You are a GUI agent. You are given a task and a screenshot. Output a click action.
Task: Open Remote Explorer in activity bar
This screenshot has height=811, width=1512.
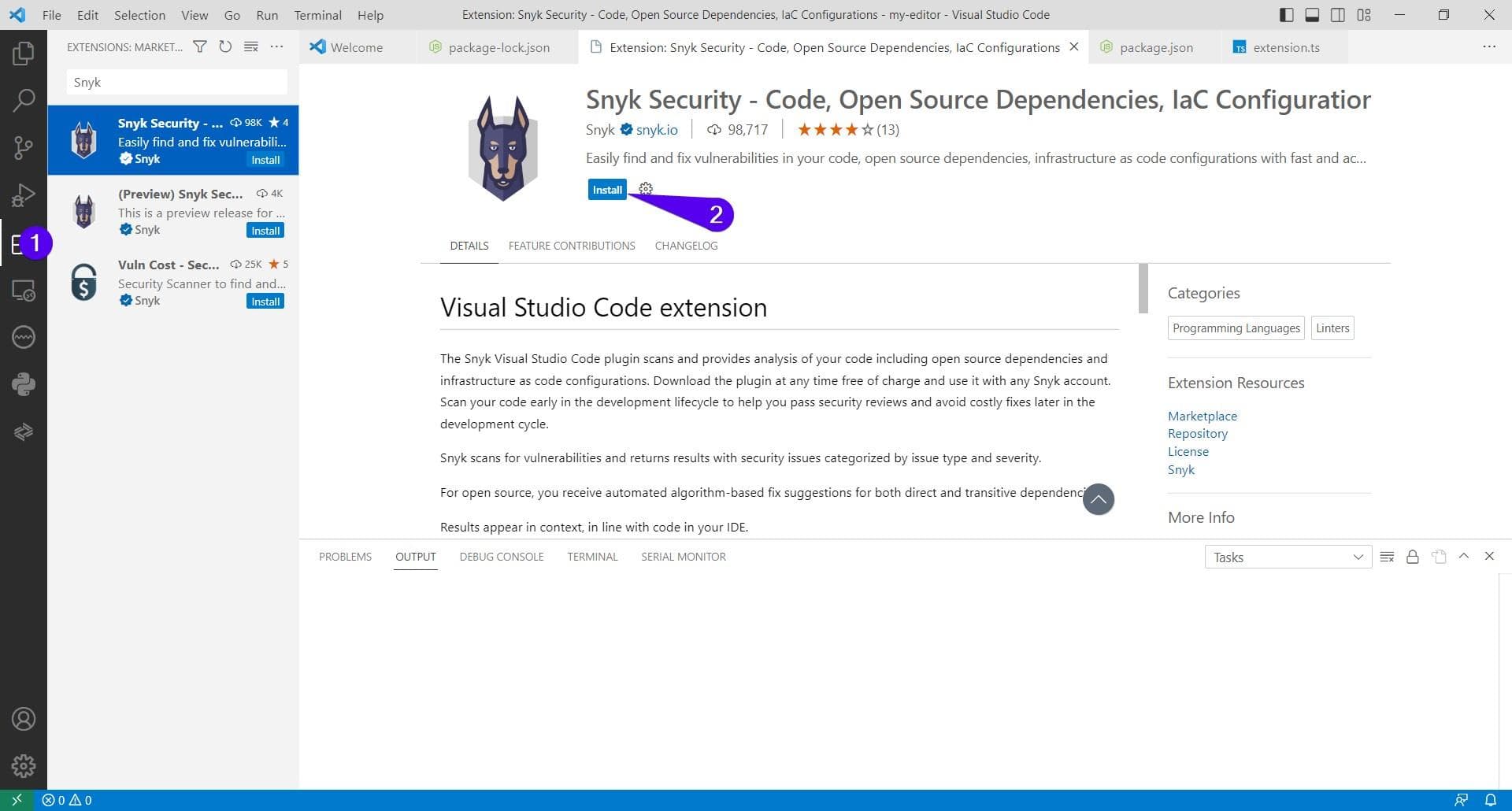click(x=24, y=291)
